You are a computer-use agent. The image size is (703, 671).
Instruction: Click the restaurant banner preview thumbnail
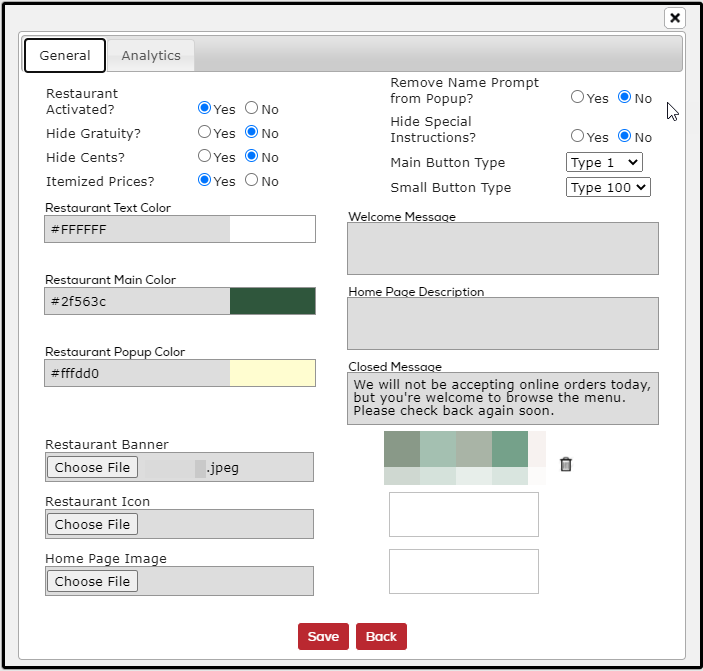pyautogui.click(x=465, y=458)
